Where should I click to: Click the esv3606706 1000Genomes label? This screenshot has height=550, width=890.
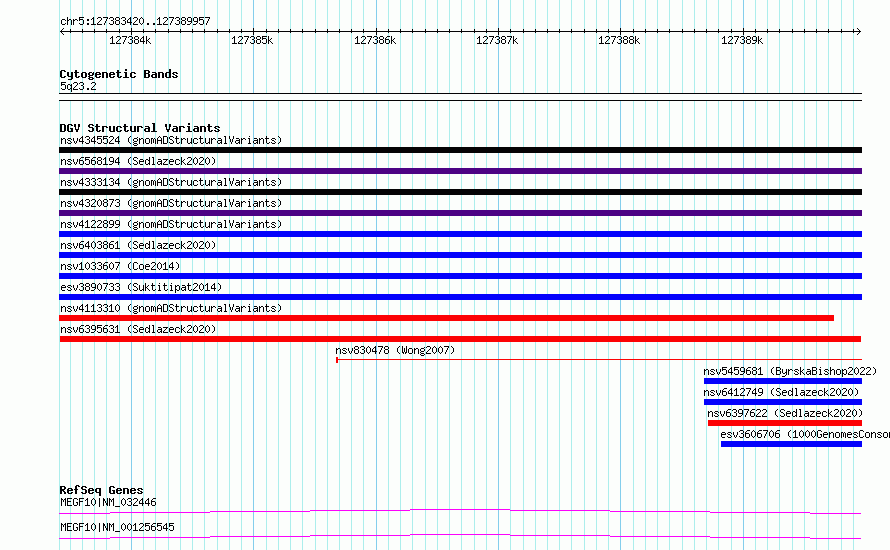coord(805,434)
